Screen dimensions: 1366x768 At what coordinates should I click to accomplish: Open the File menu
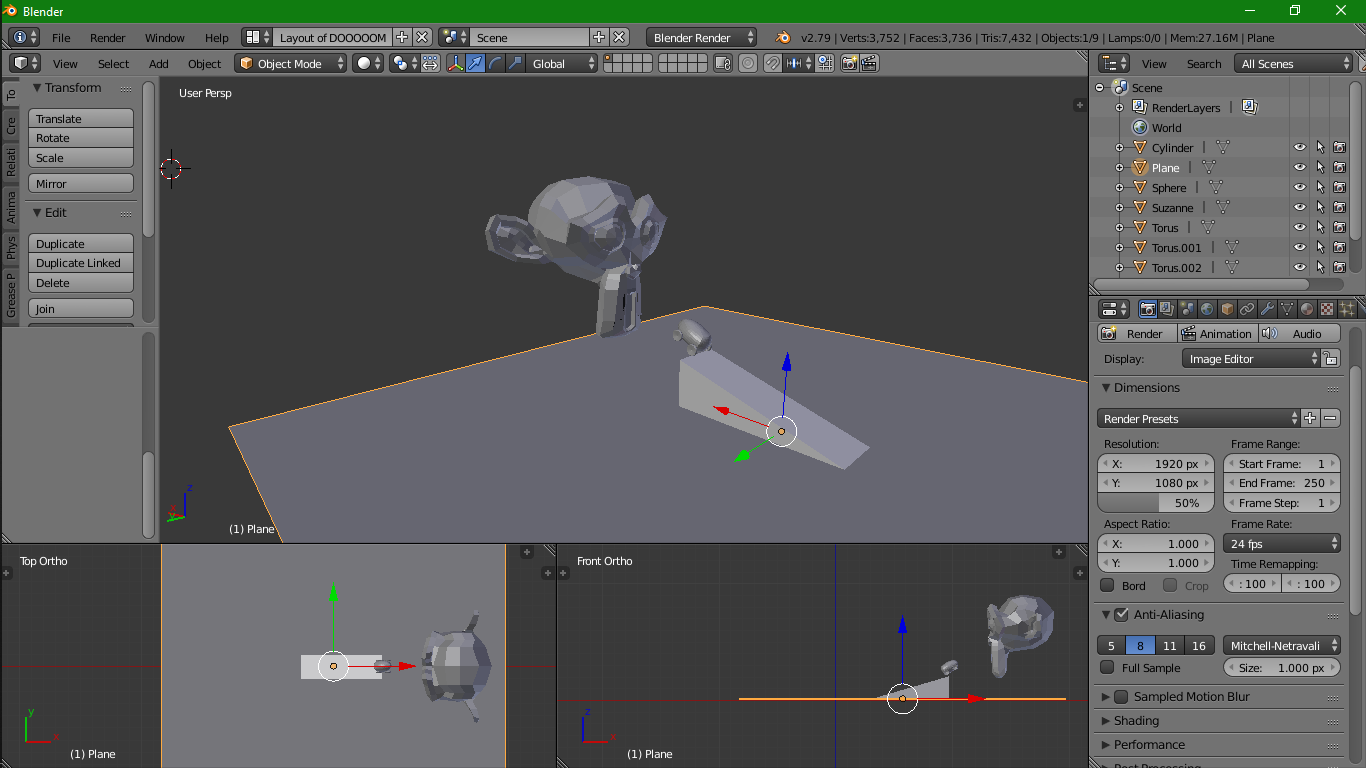[61, 37]
